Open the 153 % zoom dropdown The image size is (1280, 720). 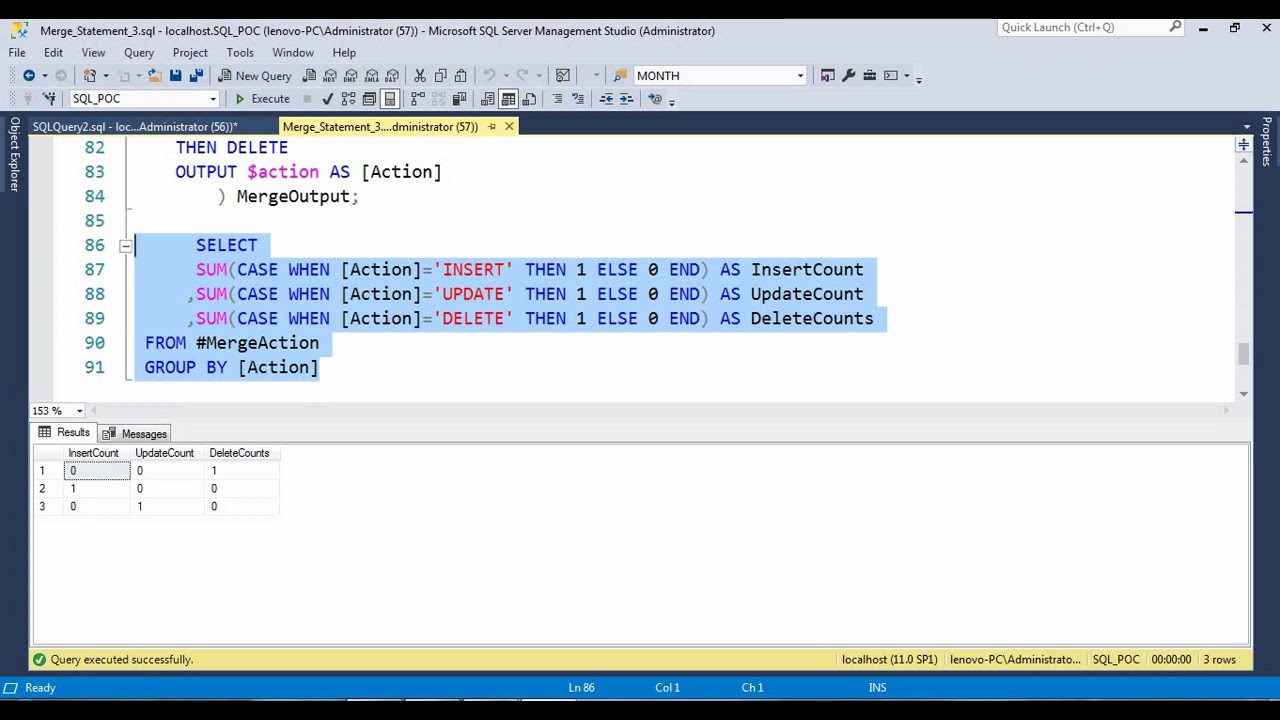79,411
